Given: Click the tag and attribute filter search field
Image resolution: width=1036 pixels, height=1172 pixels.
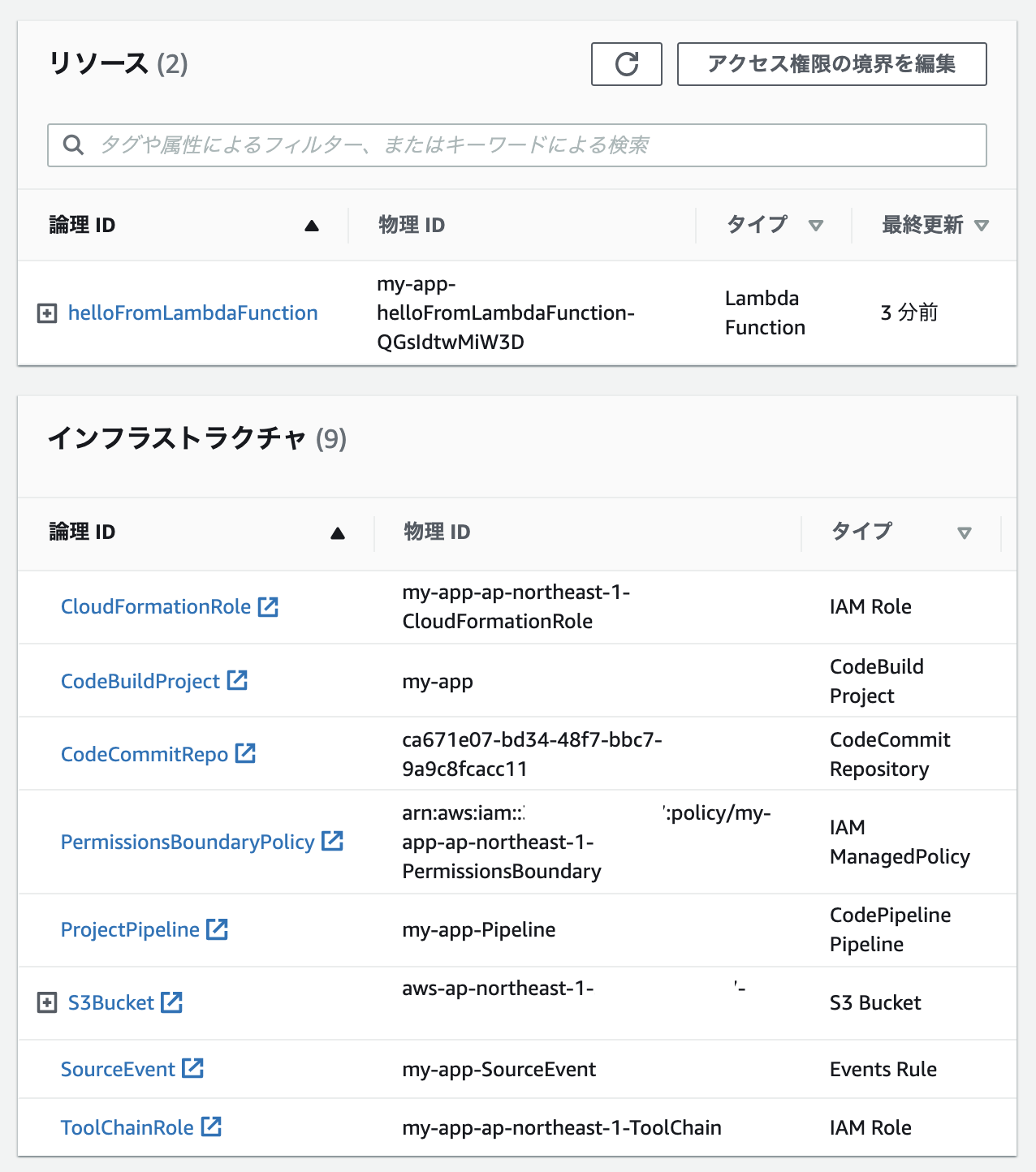Looking at the screenshot, I should 487,145.
